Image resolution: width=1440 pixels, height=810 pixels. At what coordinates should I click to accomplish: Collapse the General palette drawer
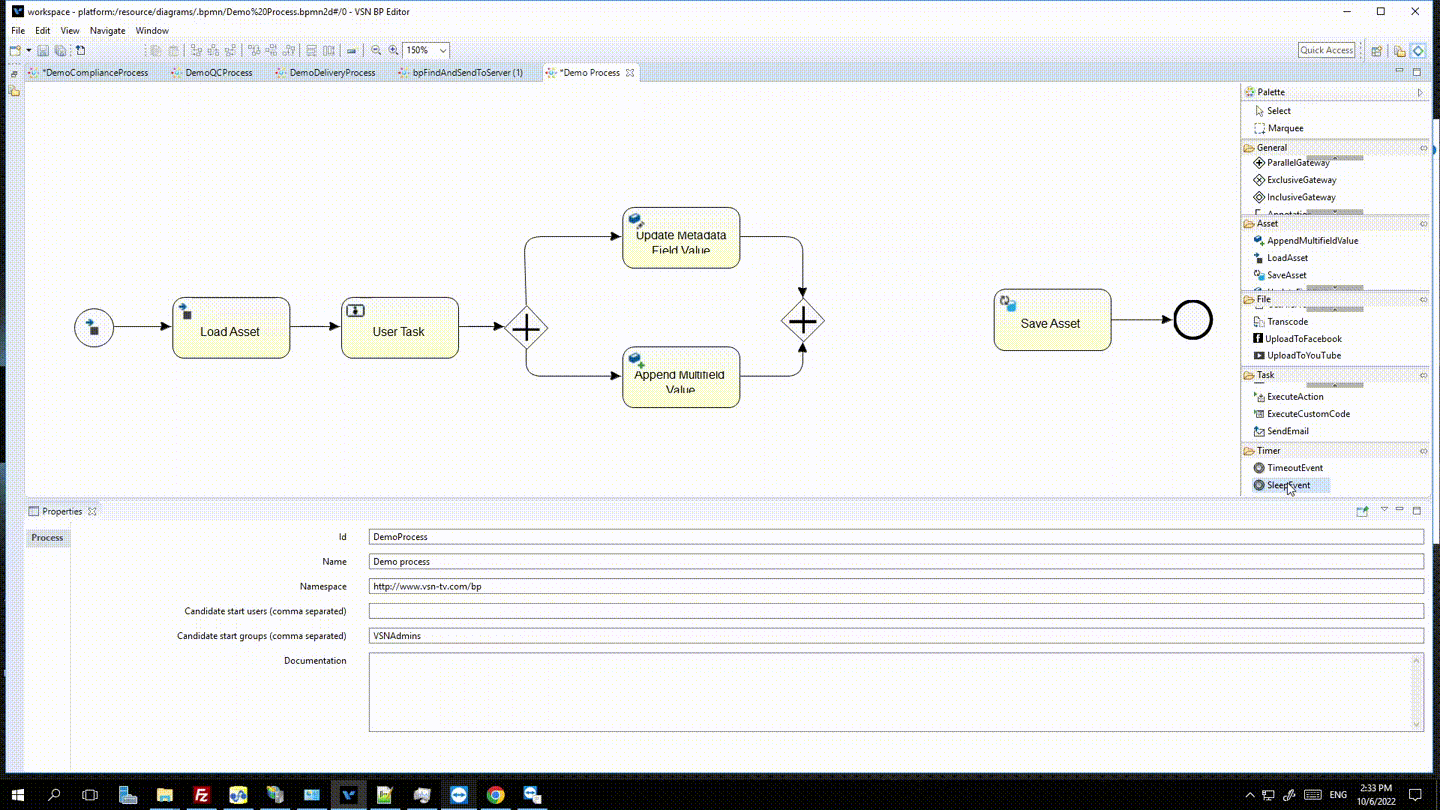coord(1423,148)
